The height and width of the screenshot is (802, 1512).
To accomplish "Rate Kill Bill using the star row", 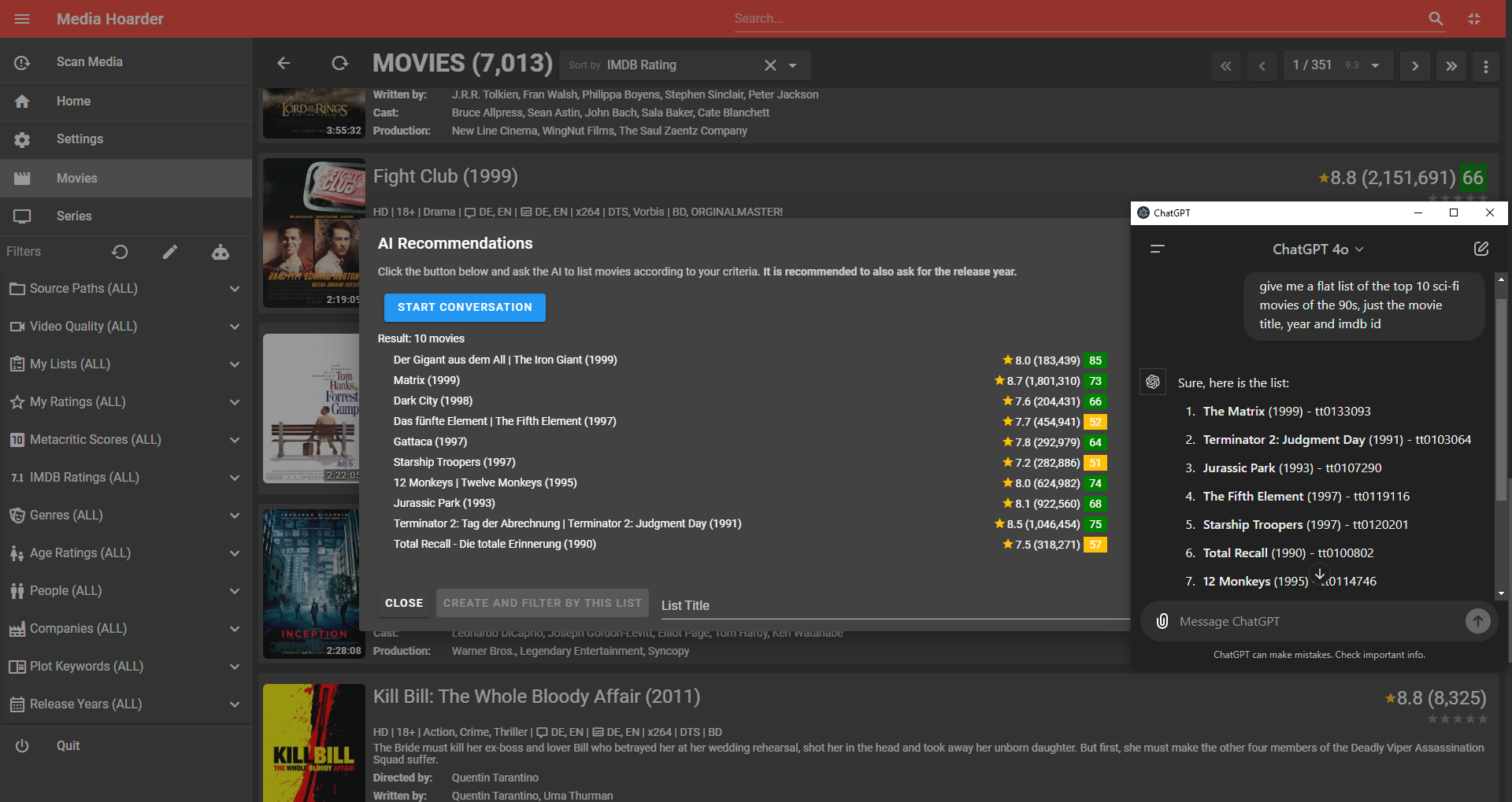I will tap(1458, 719).
